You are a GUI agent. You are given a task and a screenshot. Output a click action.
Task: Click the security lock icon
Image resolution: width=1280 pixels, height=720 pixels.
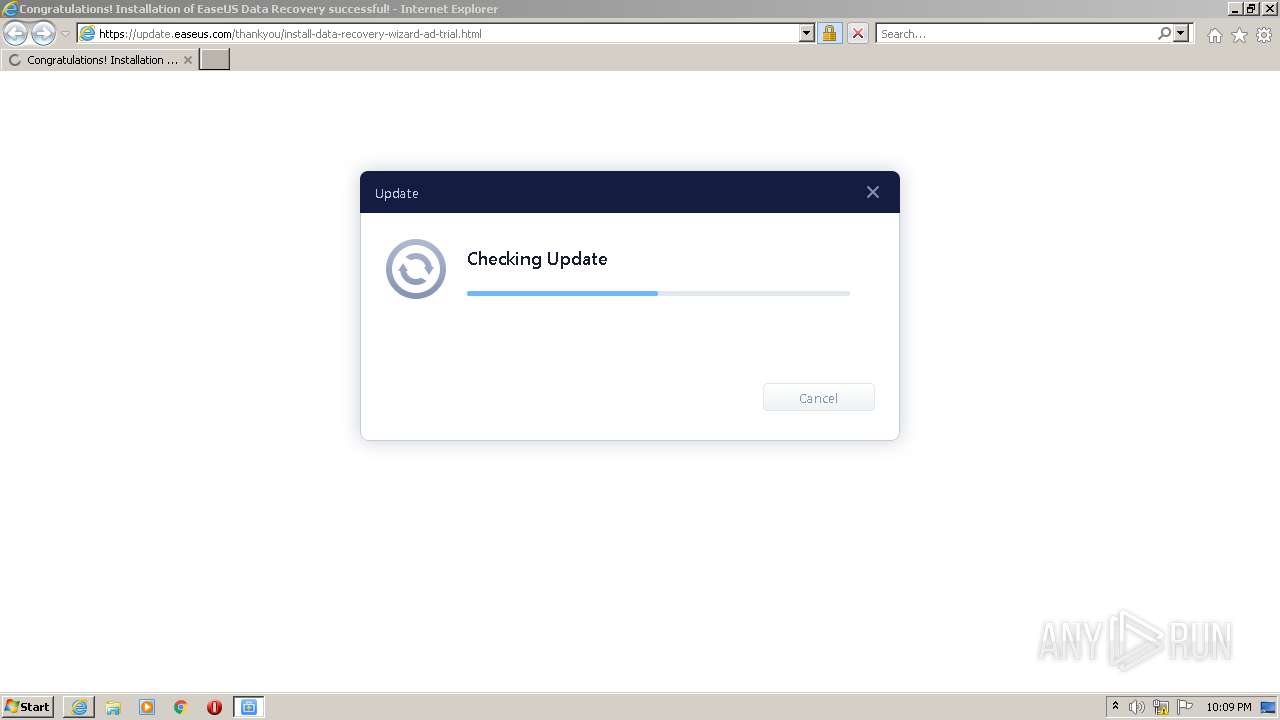[829, 34]
